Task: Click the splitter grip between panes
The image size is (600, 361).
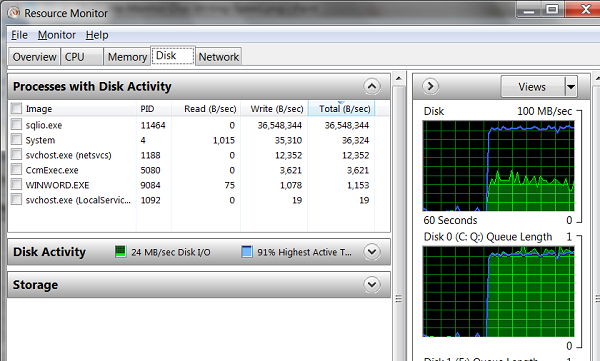Action: pos(399,298)
